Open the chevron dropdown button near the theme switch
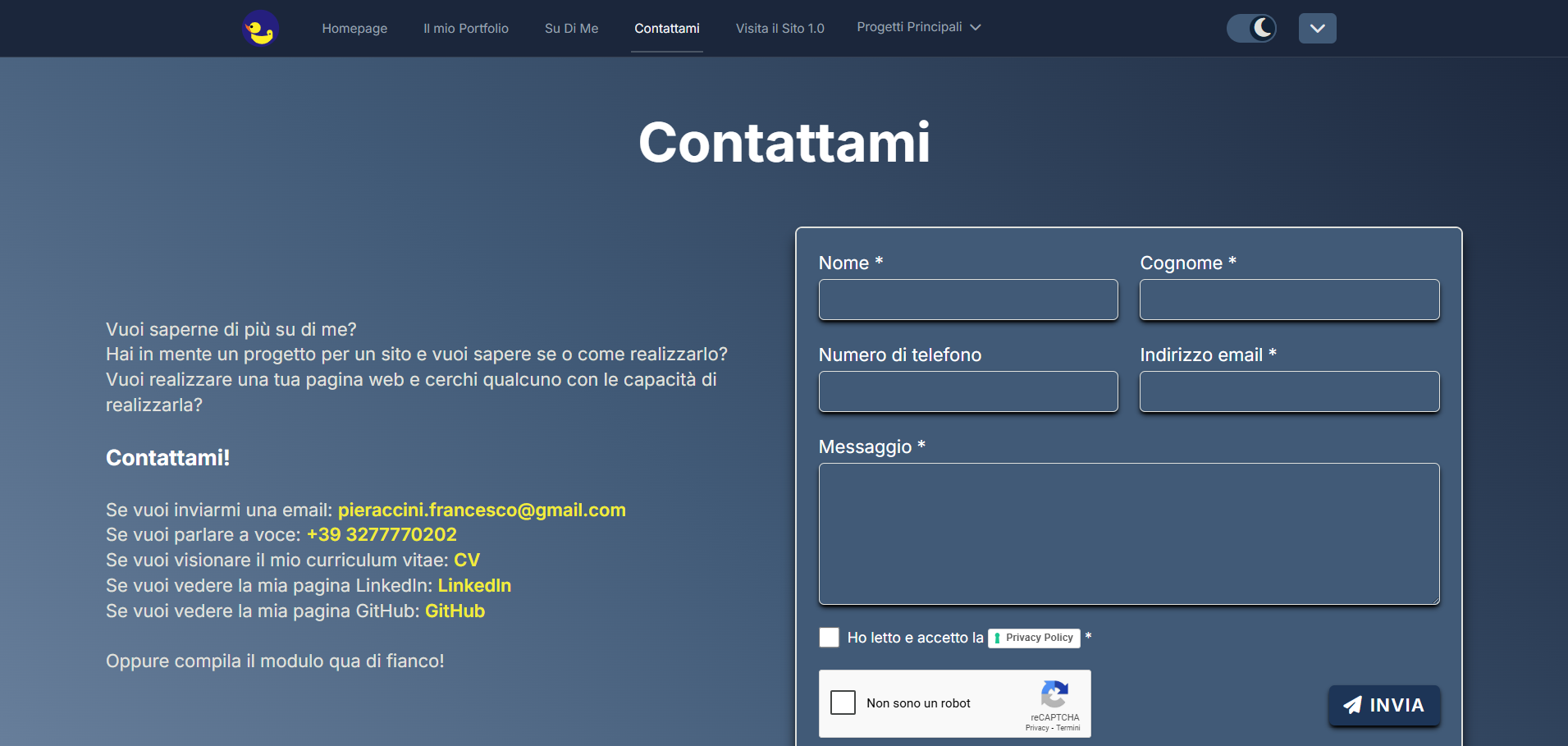Viewport: 1568px width, 746px height. tap(1317, 28)
